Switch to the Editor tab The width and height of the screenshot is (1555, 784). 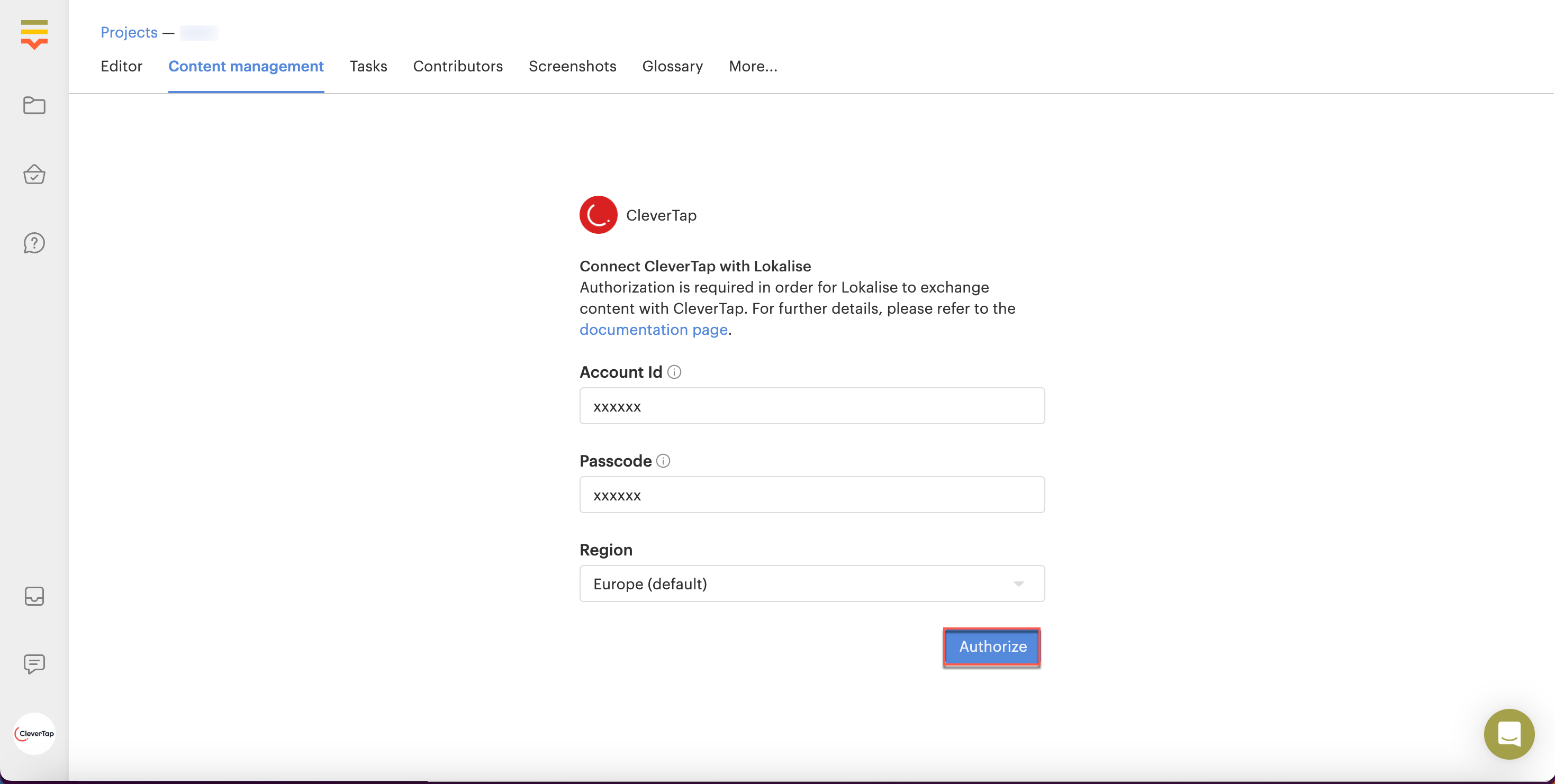pyautogui.click(x=122, y=67)
